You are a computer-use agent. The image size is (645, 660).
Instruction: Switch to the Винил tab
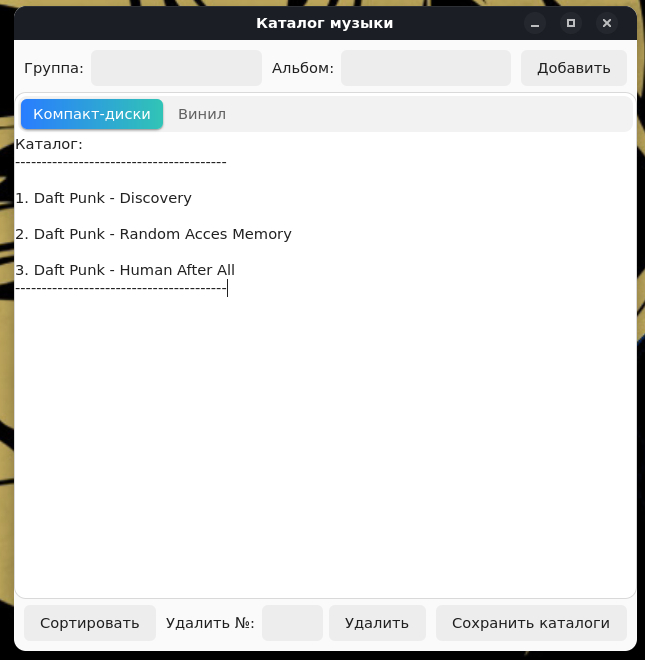202,114
